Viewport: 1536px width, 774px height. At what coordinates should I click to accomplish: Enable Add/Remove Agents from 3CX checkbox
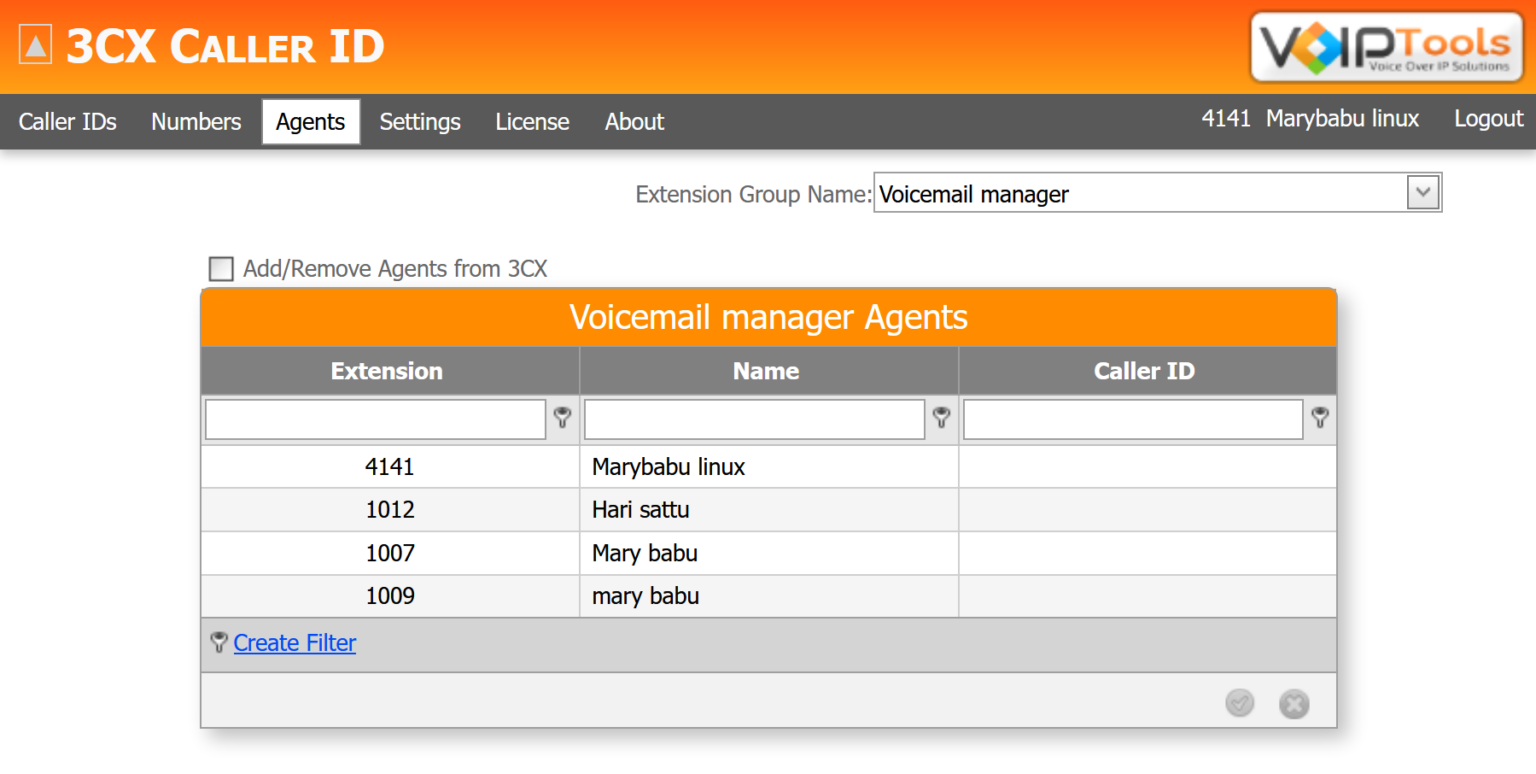coord(221,269)
